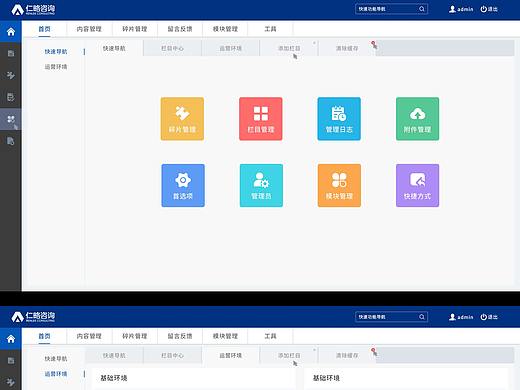The image size is (520, 390).
Task: Focus the 快速功能导航 search box, upper header
Action: (391, 9)
